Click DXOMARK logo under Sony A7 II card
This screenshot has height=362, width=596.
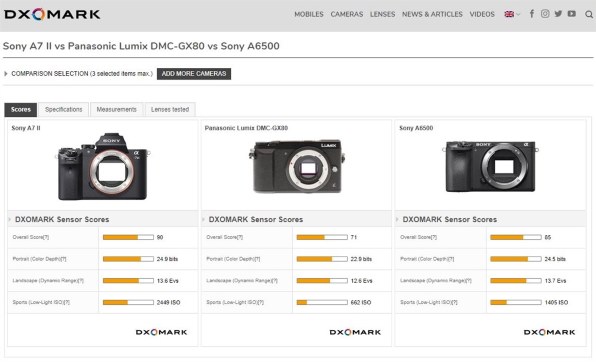(x=162, y=332)
